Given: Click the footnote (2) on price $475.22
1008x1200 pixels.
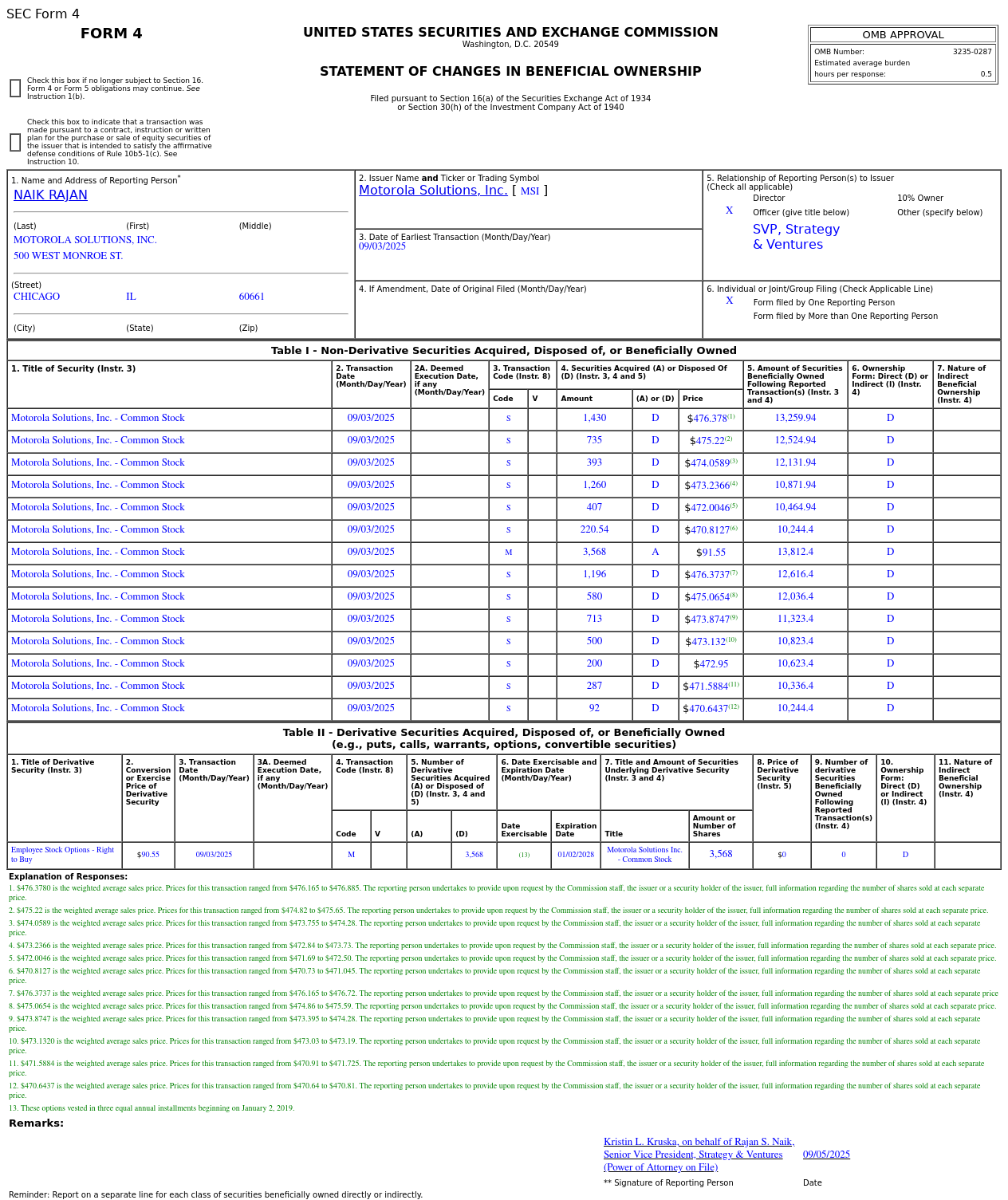Looking at the screenshot, I should (728, 439).
